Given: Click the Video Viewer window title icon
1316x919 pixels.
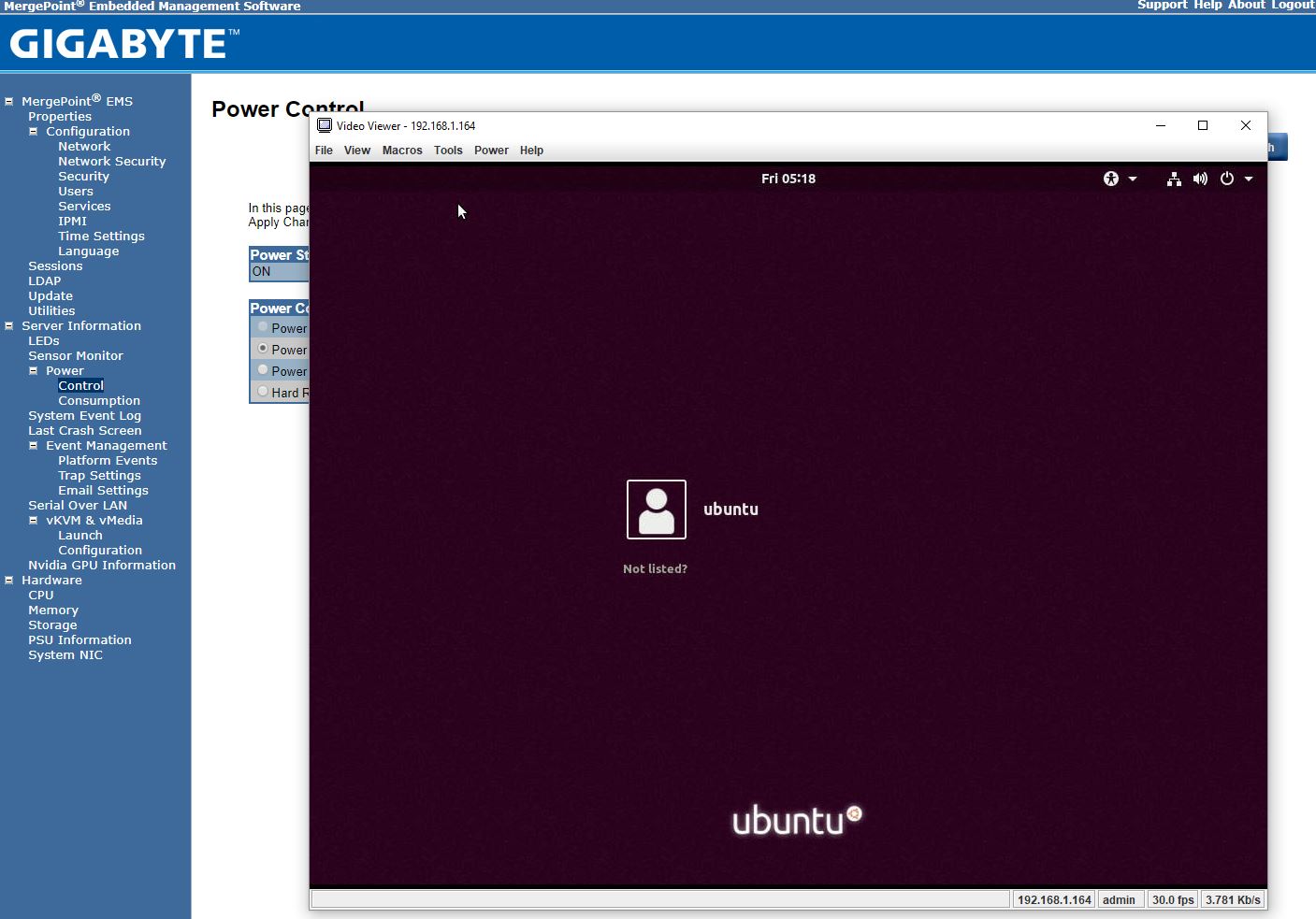Looking at the screenshot, I should 325,125.
